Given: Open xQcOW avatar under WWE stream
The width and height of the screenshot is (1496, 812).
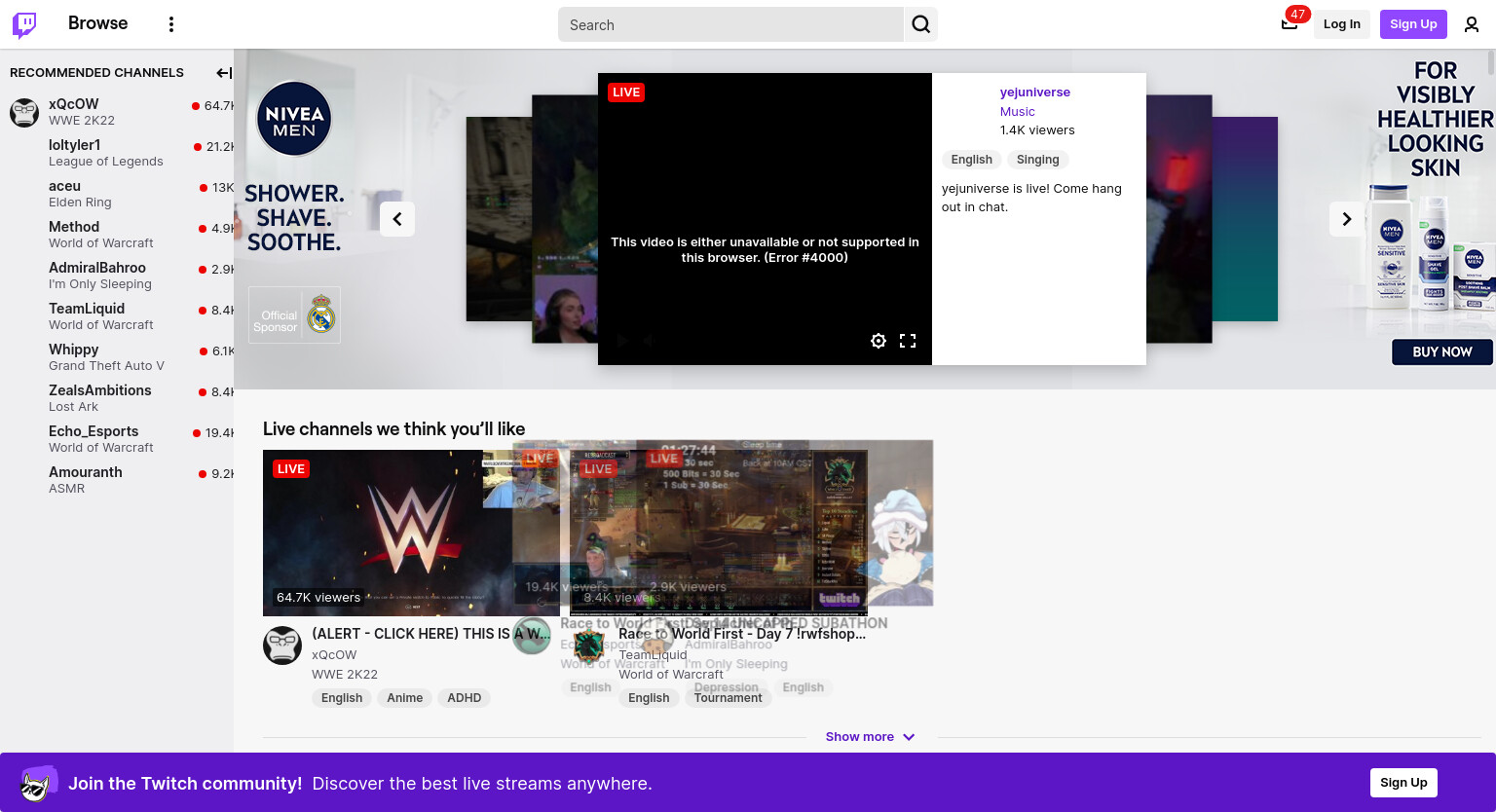Looking at the screenshot, I should 282,646.
